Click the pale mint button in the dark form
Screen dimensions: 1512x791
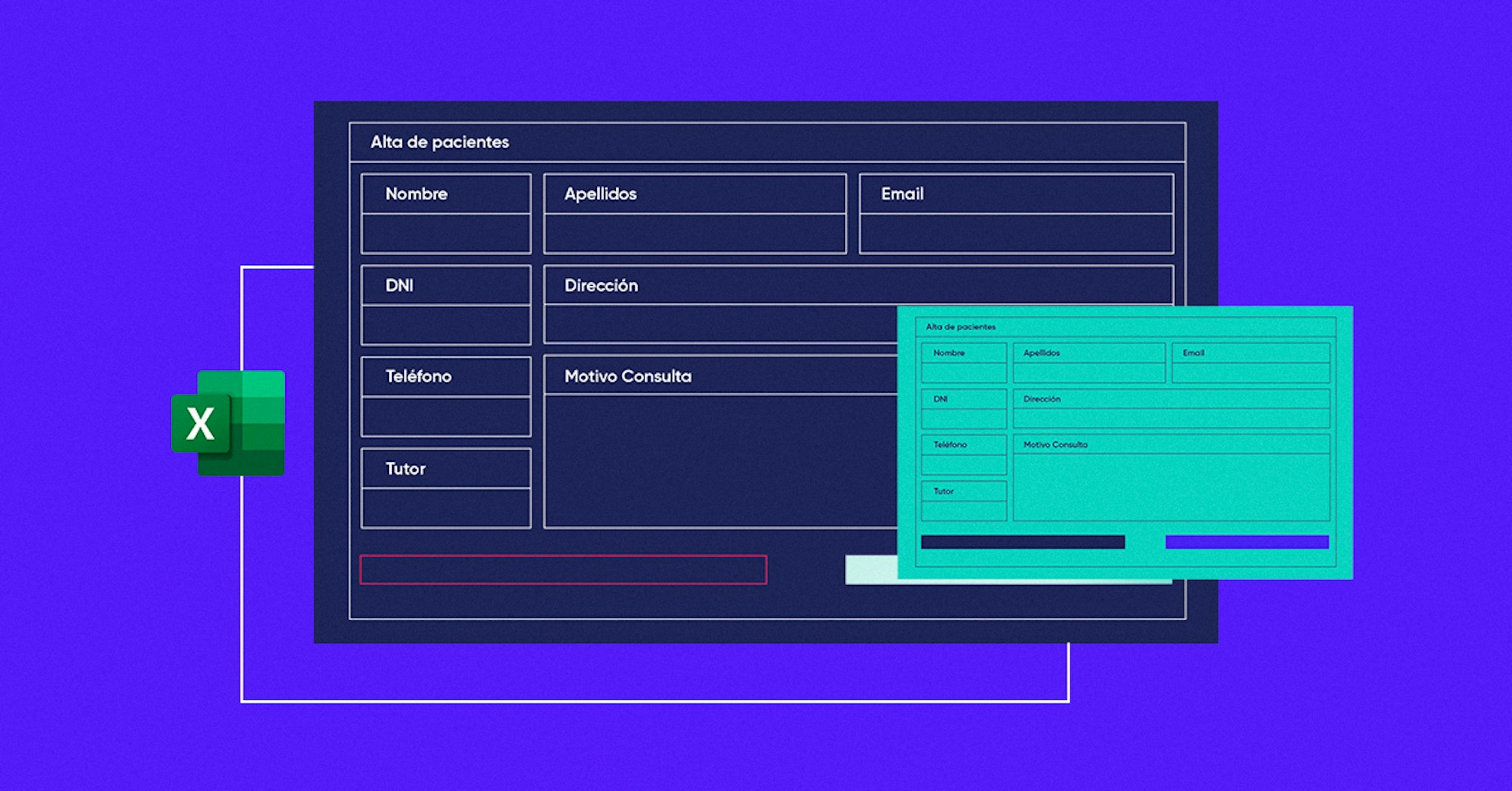coord(871,570)
